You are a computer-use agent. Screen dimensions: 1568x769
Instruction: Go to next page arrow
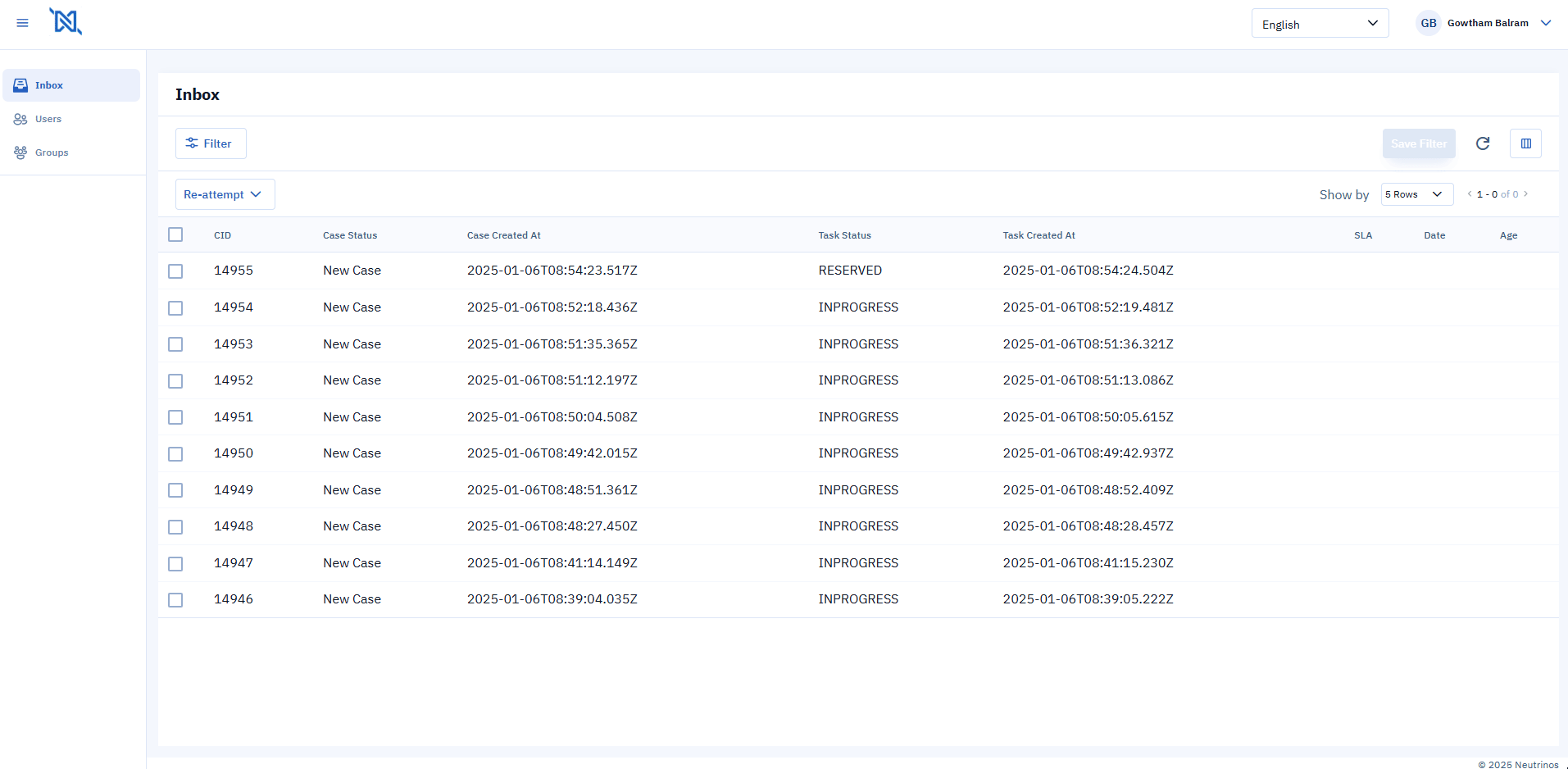click(1525, 194)
